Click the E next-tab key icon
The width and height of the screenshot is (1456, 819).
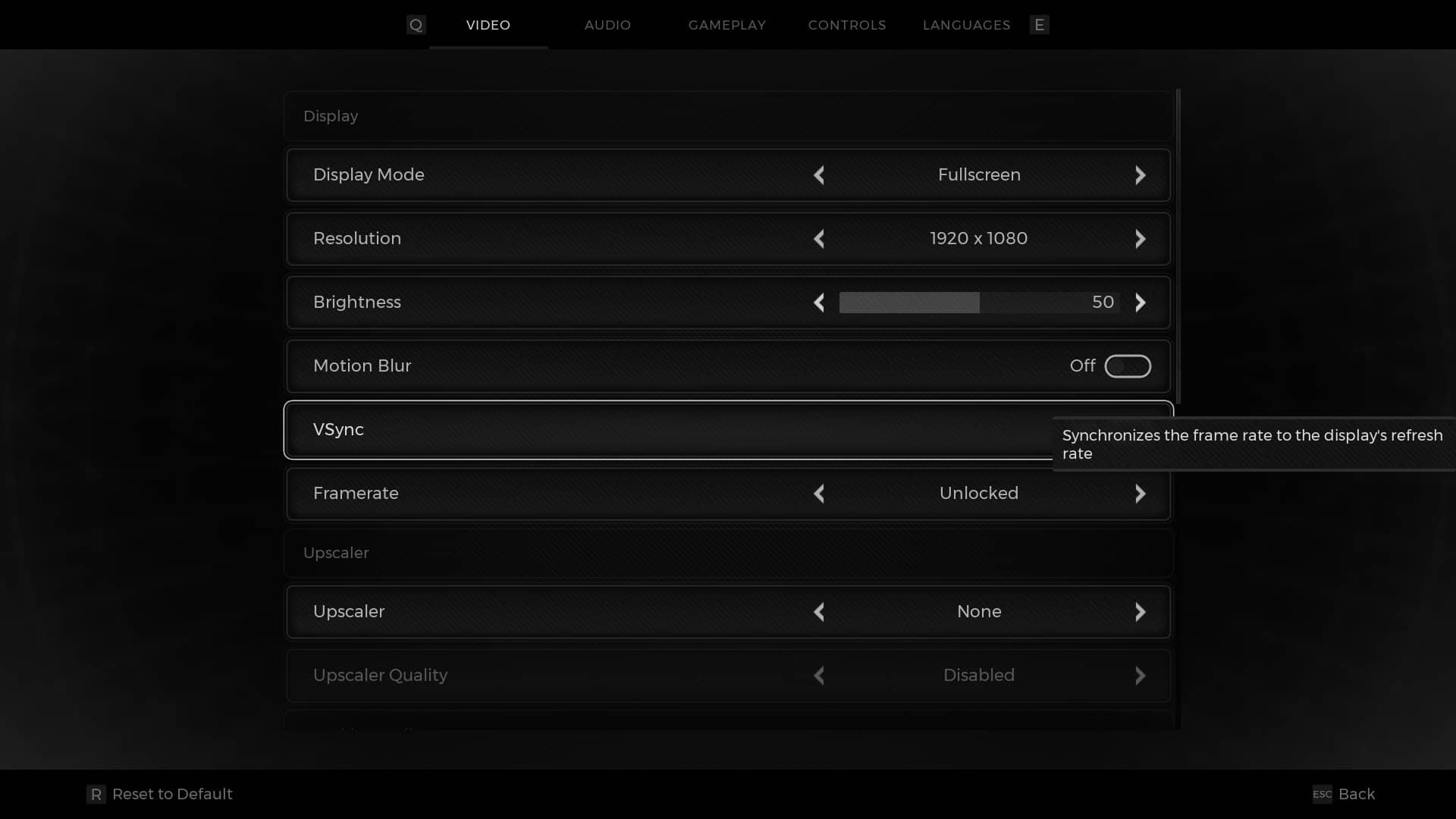(x=1039, y=25)
